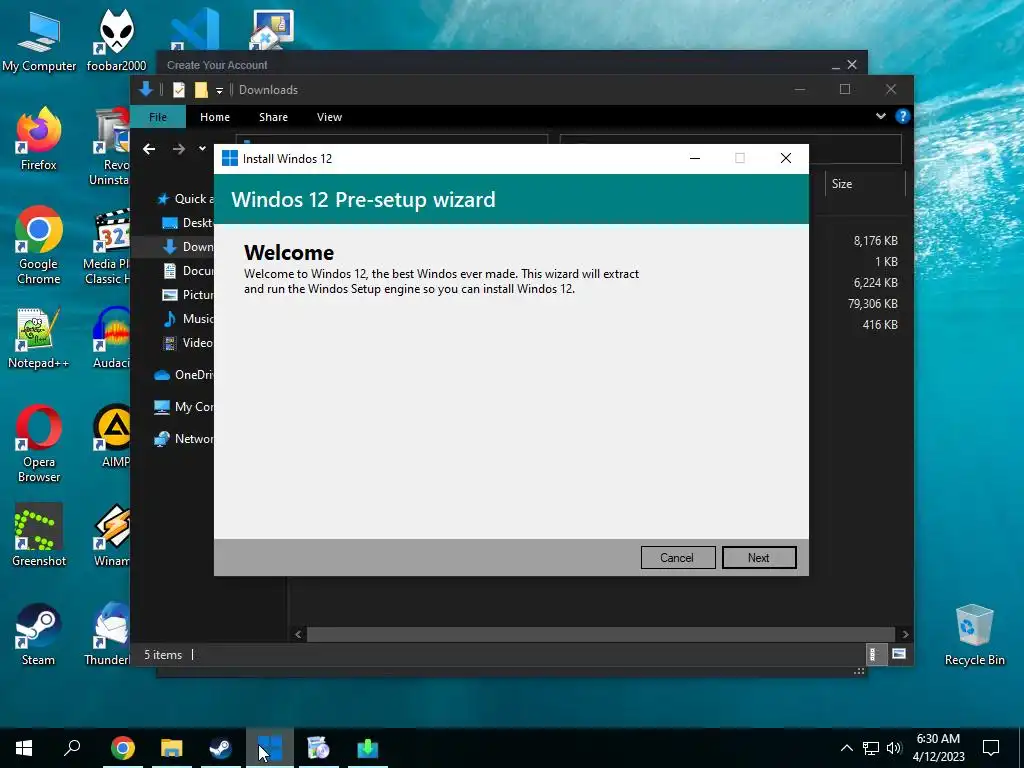
Task: Open Steam desktop shortcut
Action: pos(39,635)
